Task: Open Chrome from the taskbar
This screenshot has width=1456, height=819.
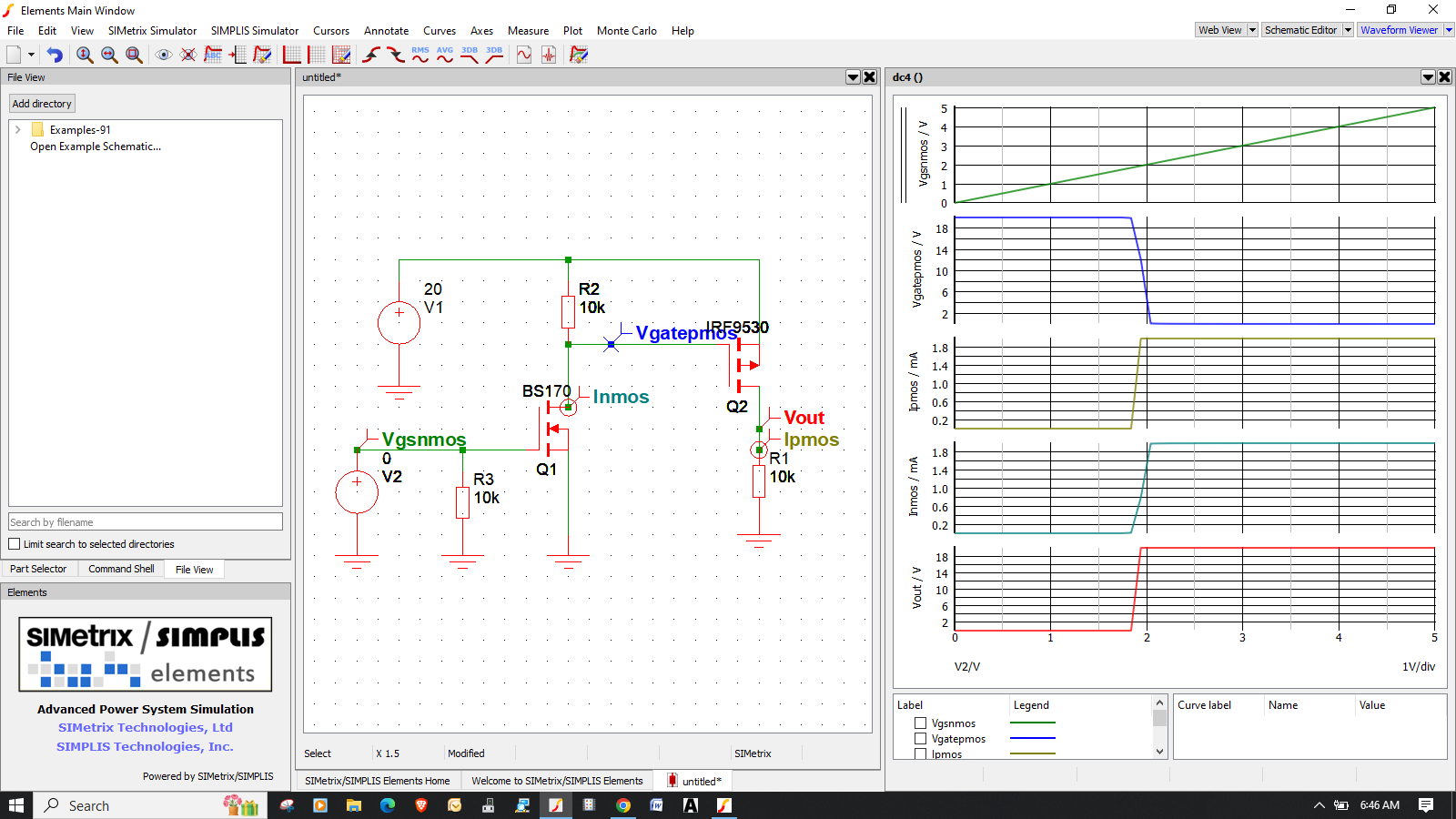Action: [623, 805]
